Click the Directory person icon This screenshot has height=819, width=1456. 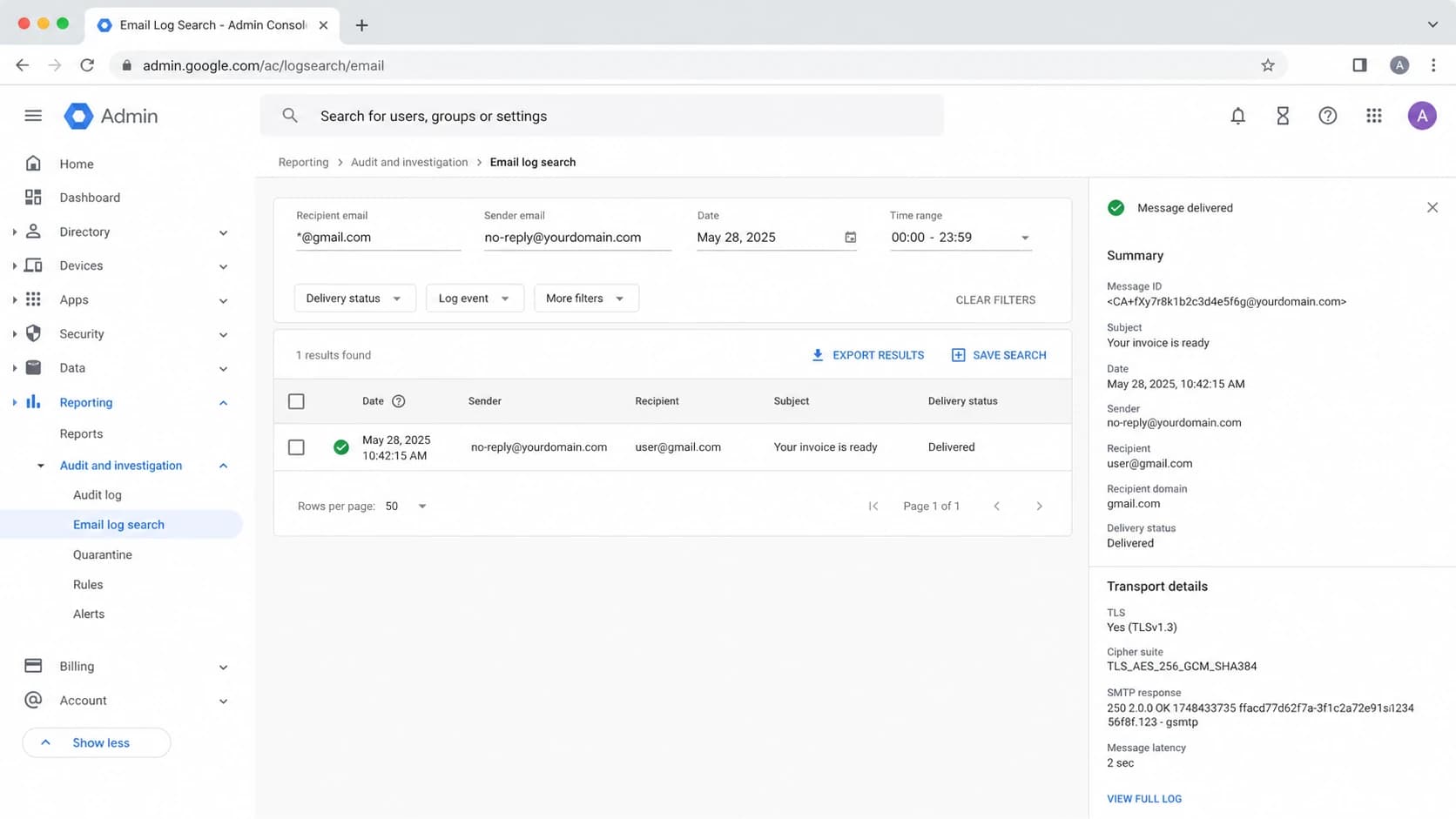tap(33, 232)
